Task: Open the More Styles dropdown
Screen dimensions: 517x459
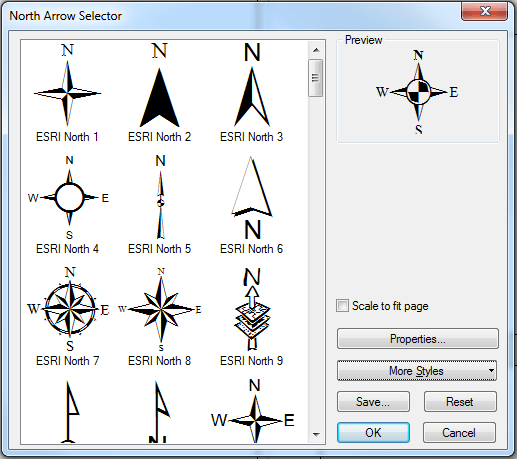Action: [417, 371]
